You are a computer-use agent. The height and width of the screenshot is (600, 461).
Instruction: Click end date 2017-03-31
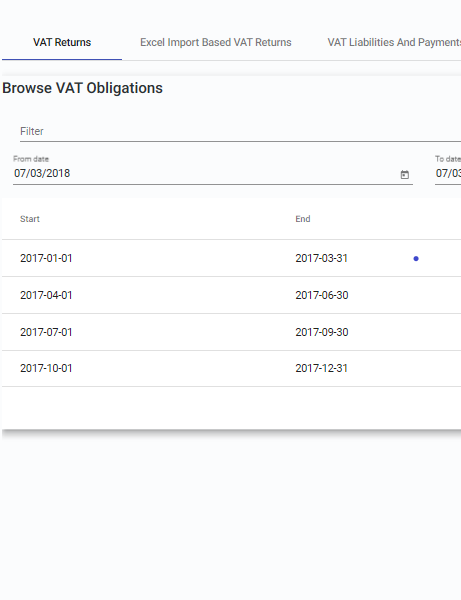(321, 258)
